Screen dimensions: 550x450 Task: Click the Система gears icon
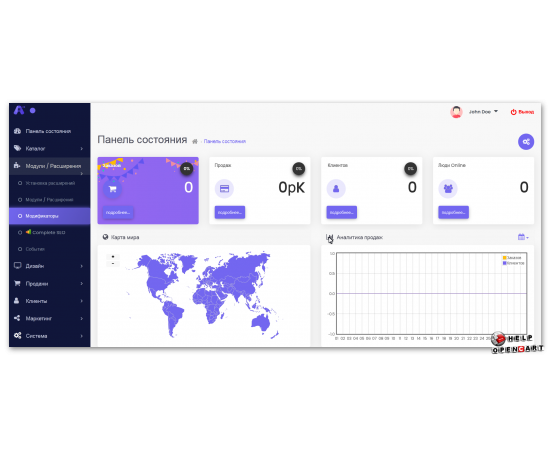[x=18, y=335]
